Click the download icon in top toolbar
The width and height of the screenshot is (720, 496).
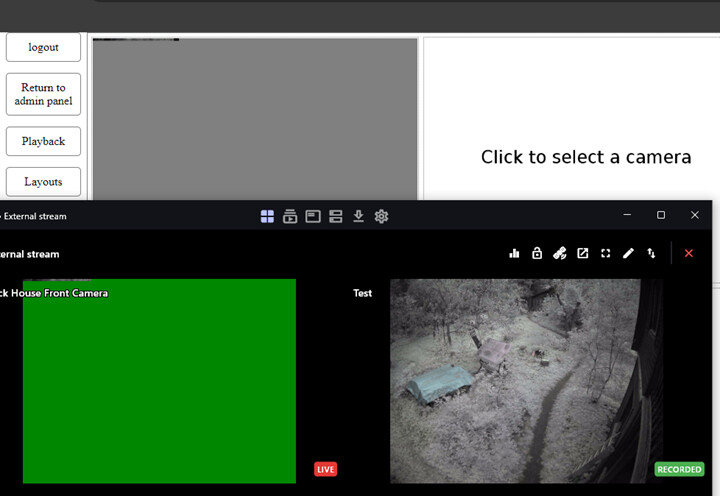click(x=358, y=216)
